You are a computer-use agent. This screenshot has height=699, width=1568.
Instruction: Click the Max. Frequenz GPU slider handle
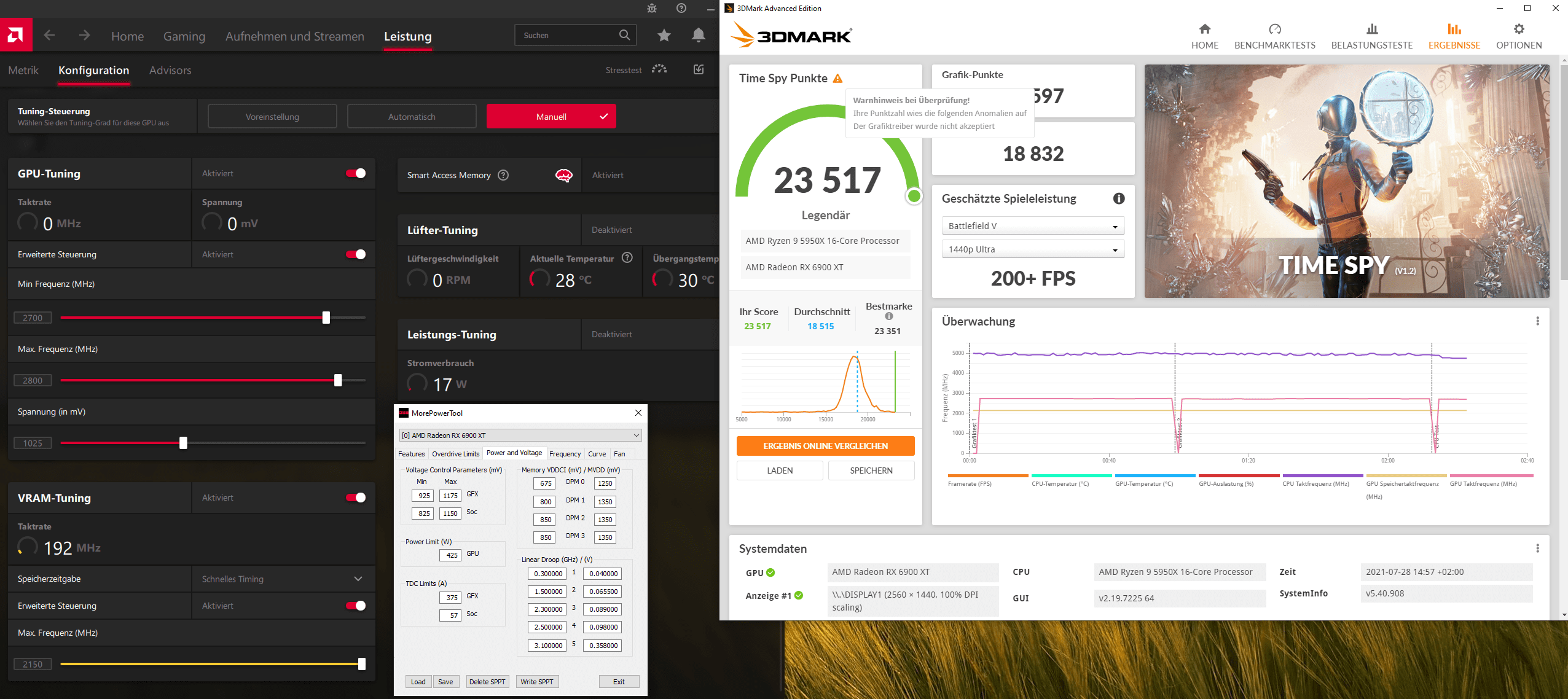[338, 380]
